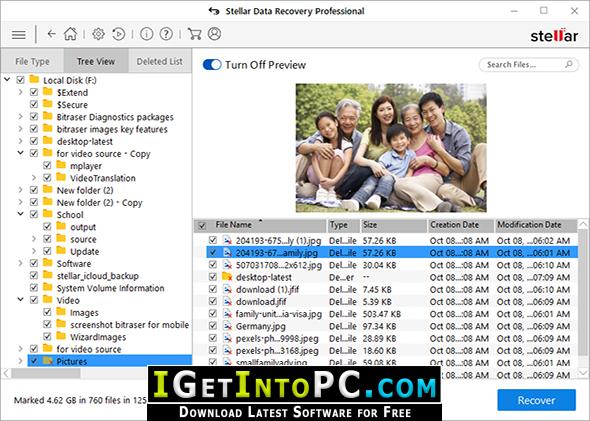The width and height of the screenshot is (590, 421).
Task: Expand the VideoTranslation folder node
Action: click(x=34, y=178)
